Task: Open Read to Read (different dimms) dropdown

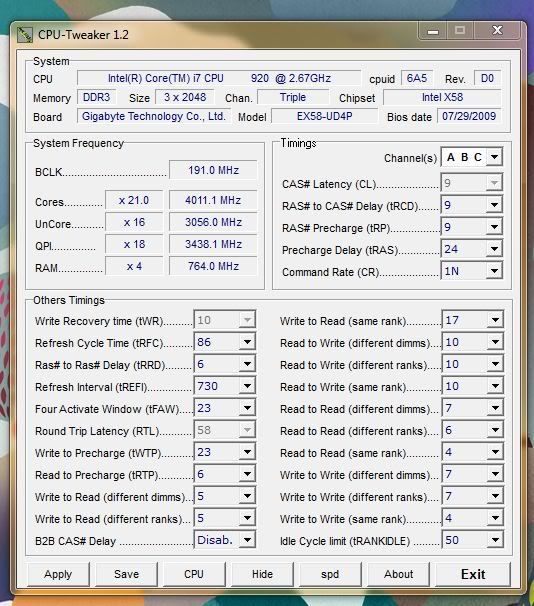Action: click(x=473, y=408)
